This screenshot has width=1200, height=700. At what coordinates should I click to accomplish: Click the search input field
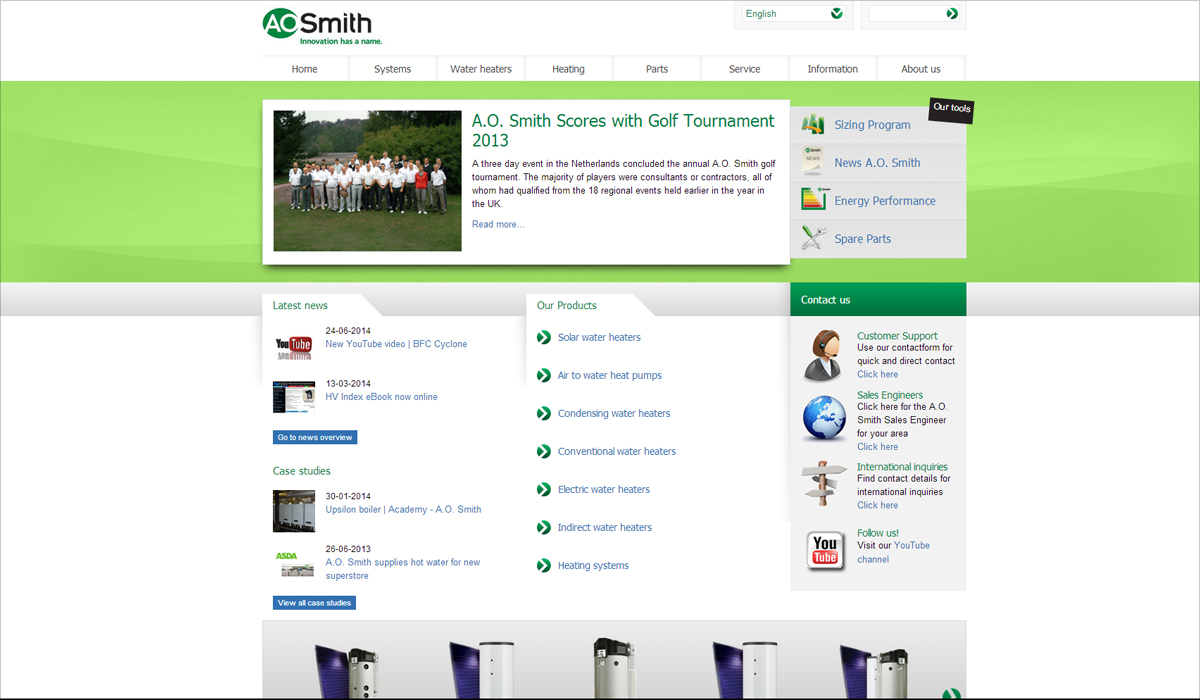(x=906, y=13)
